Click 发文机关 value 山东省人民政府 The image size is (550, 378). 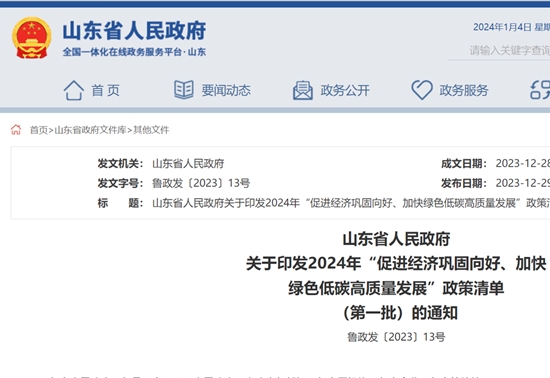point(188,163)
